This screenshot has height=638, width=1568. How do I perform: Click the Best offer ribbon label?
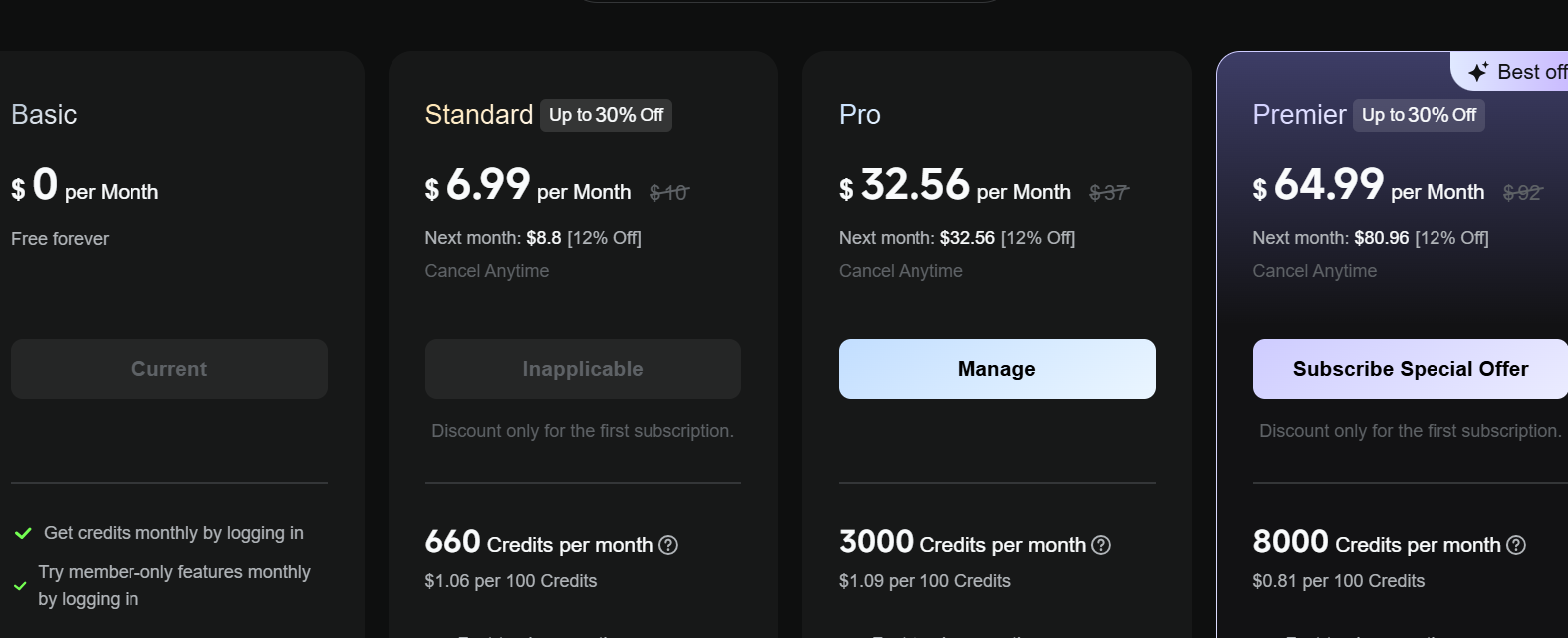1530,72
